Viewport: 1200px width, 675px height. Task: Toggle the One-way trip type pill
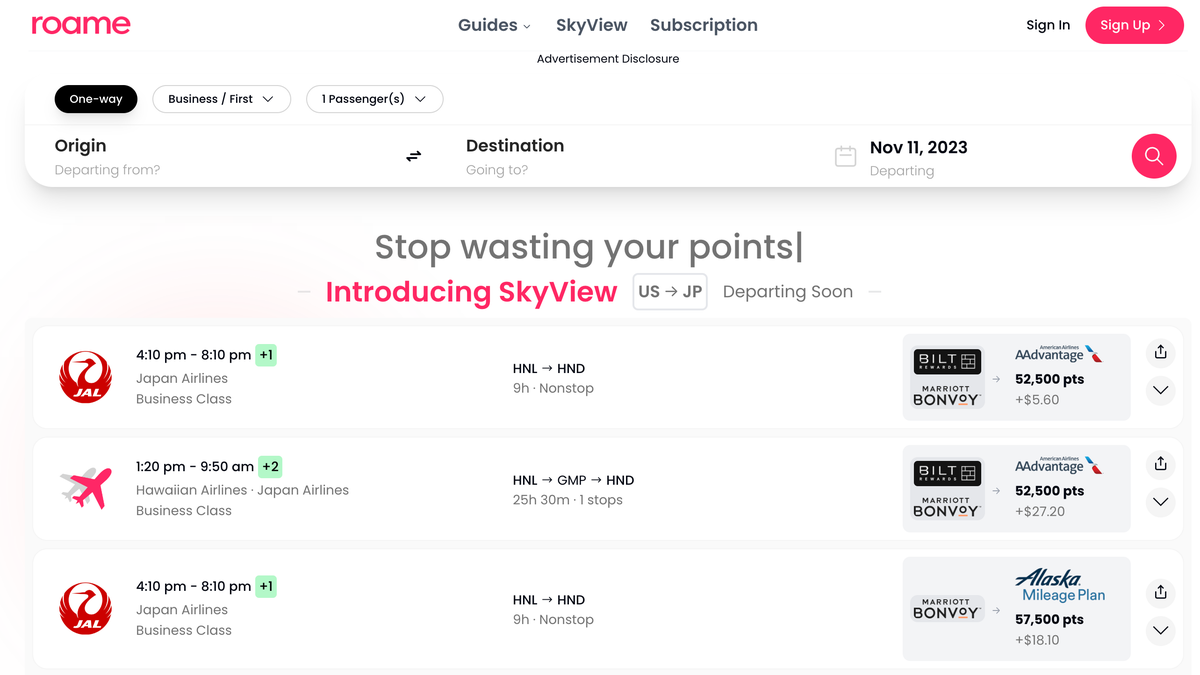pyautogui.click(x=96, y=99)
